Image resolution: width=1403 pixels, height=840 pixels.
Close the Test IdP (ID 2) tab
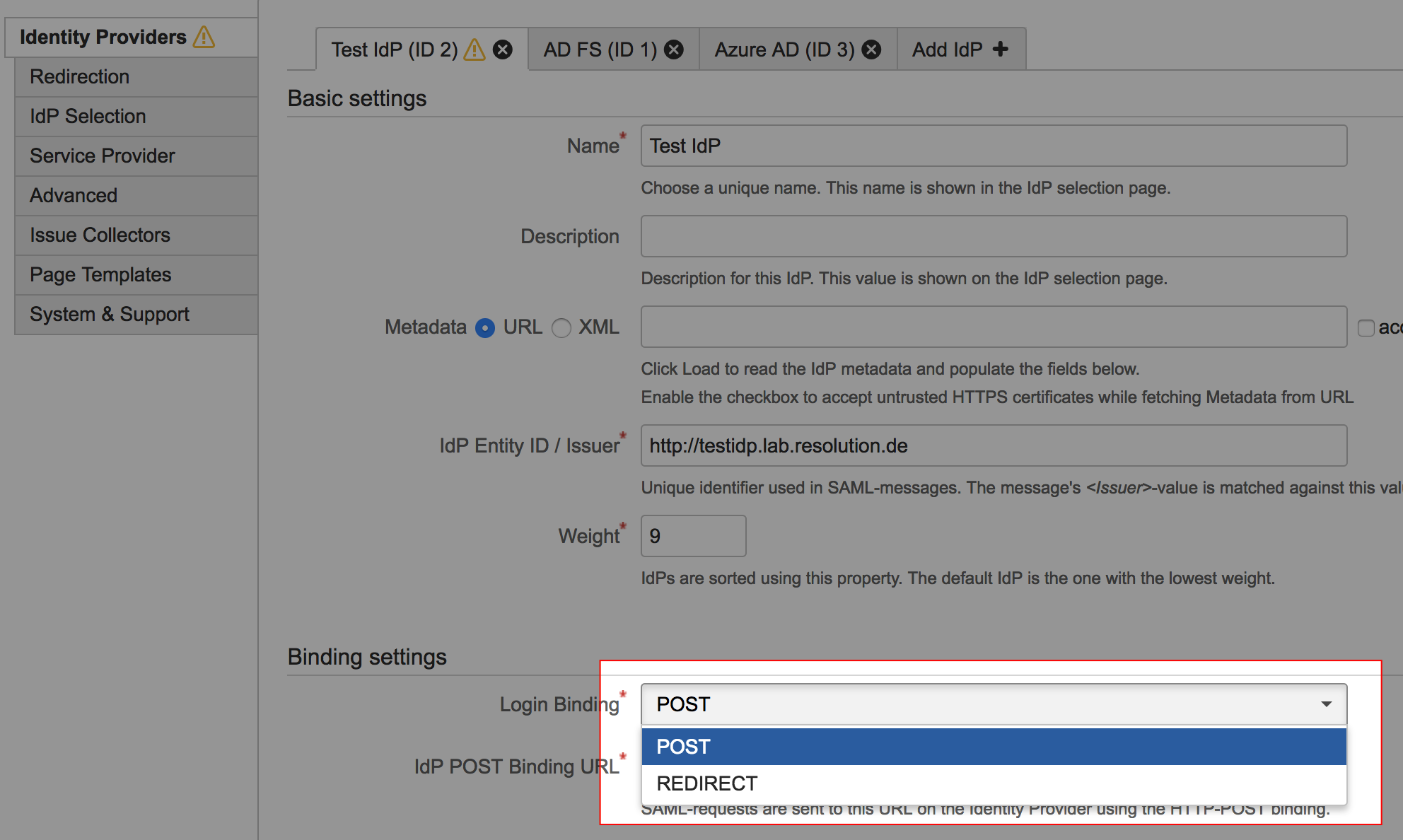503,49
